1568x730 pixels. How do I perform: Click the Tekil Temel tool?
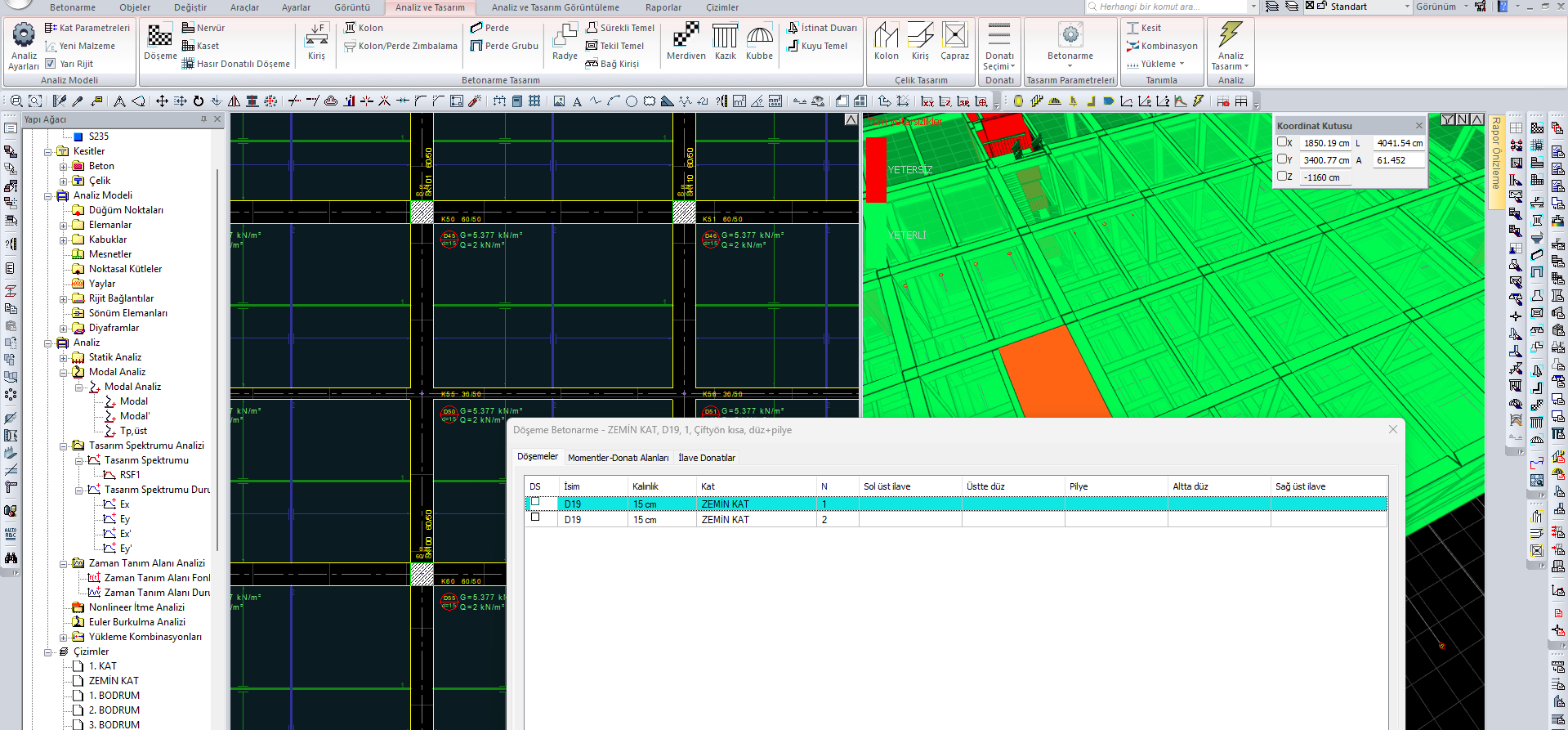614,46
